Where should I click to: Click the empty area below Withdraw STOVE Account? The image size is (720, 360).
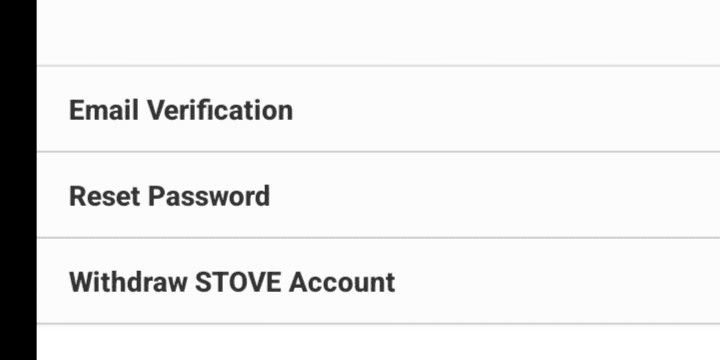(378, 343)
